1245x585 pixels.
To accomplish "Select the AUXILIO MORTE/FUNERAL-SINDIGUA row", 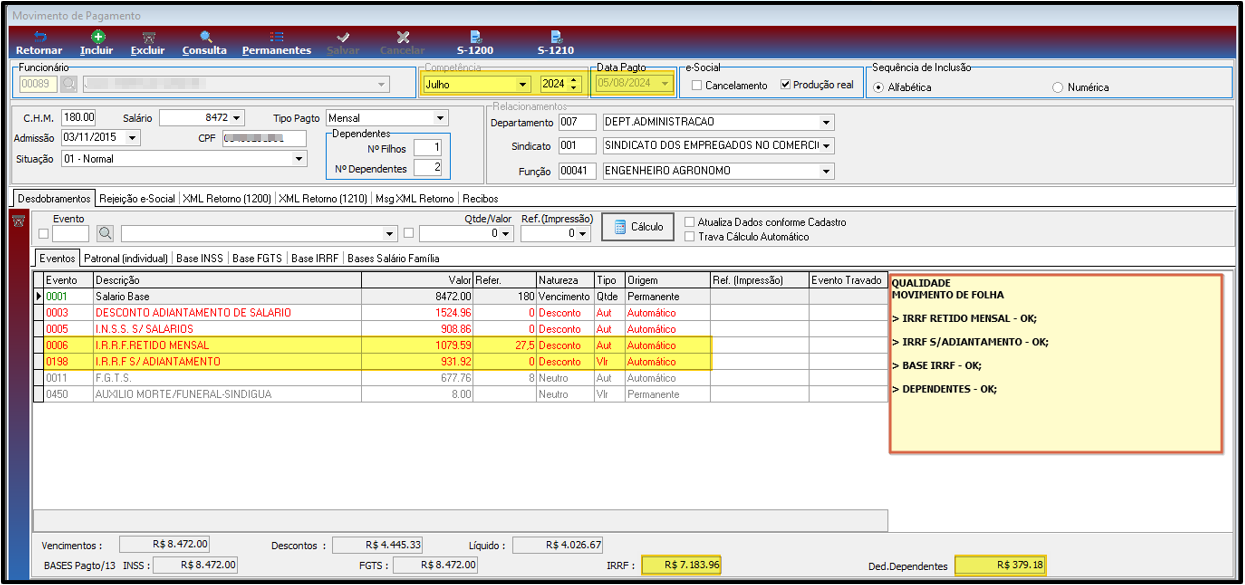I will click(x=460, y=394).
